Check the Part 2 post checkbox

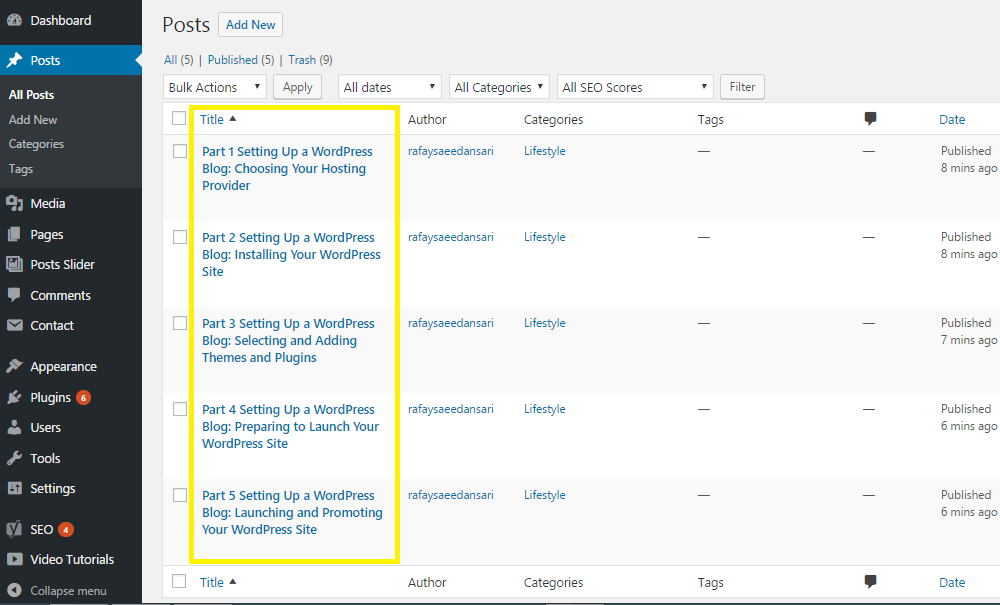[x=180, y=237]
